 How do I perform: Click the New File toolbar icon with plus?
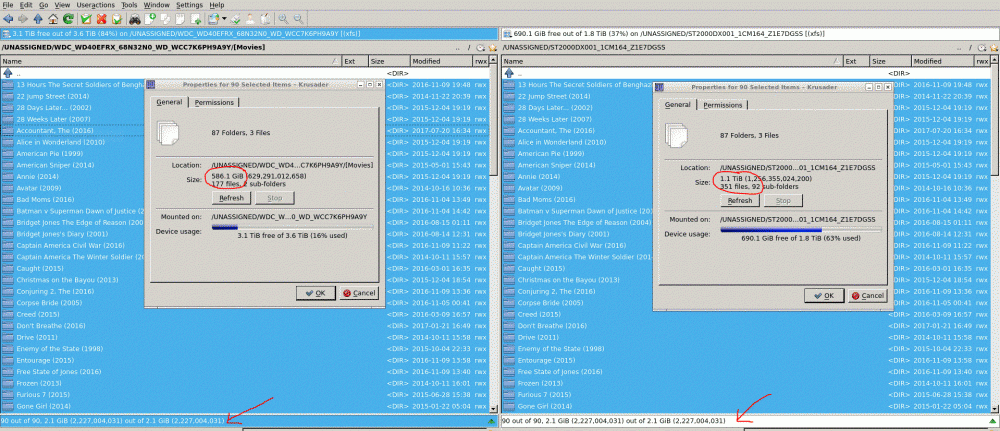151,18
